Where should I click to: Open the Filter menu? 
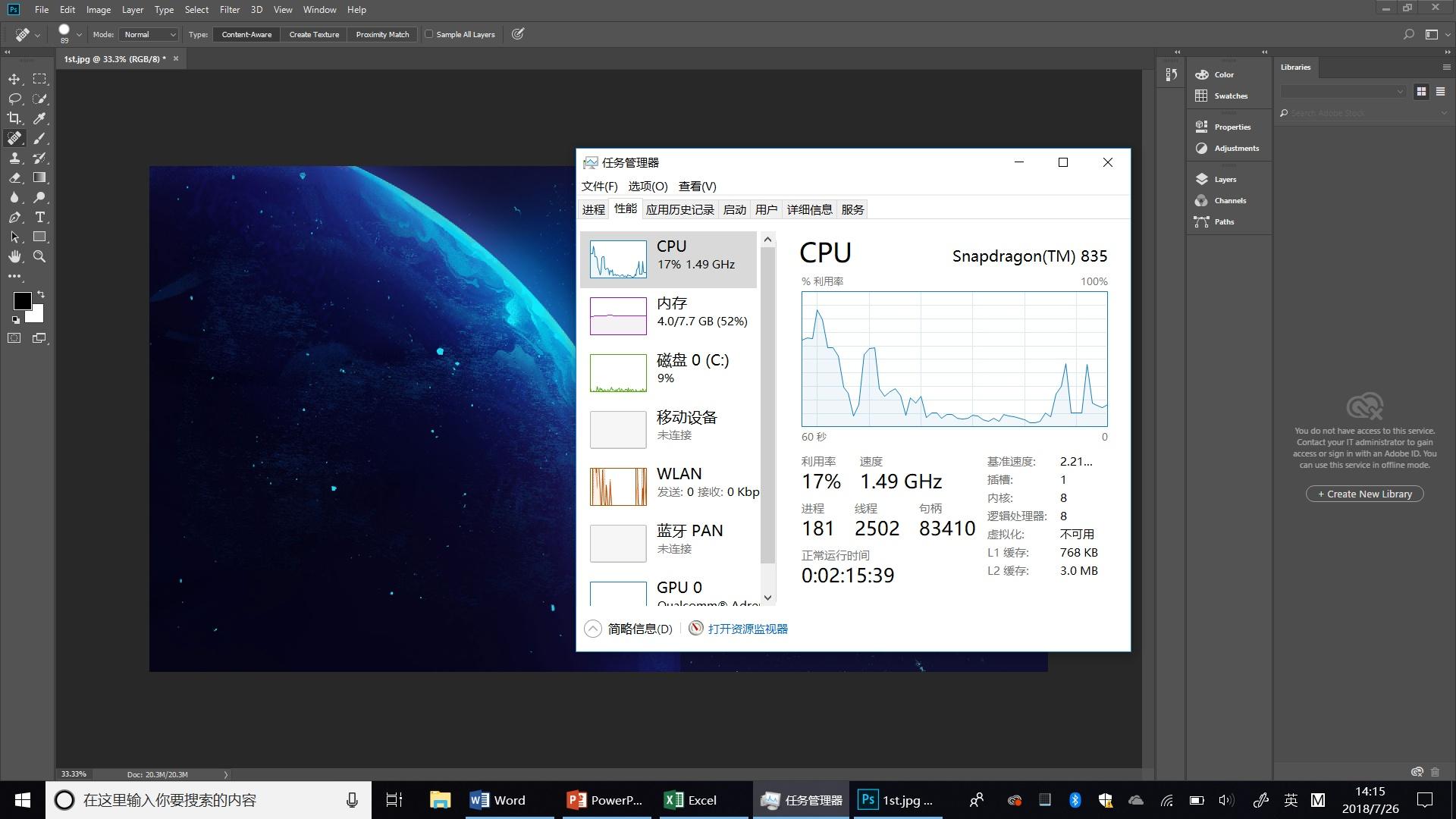point(229,10)
